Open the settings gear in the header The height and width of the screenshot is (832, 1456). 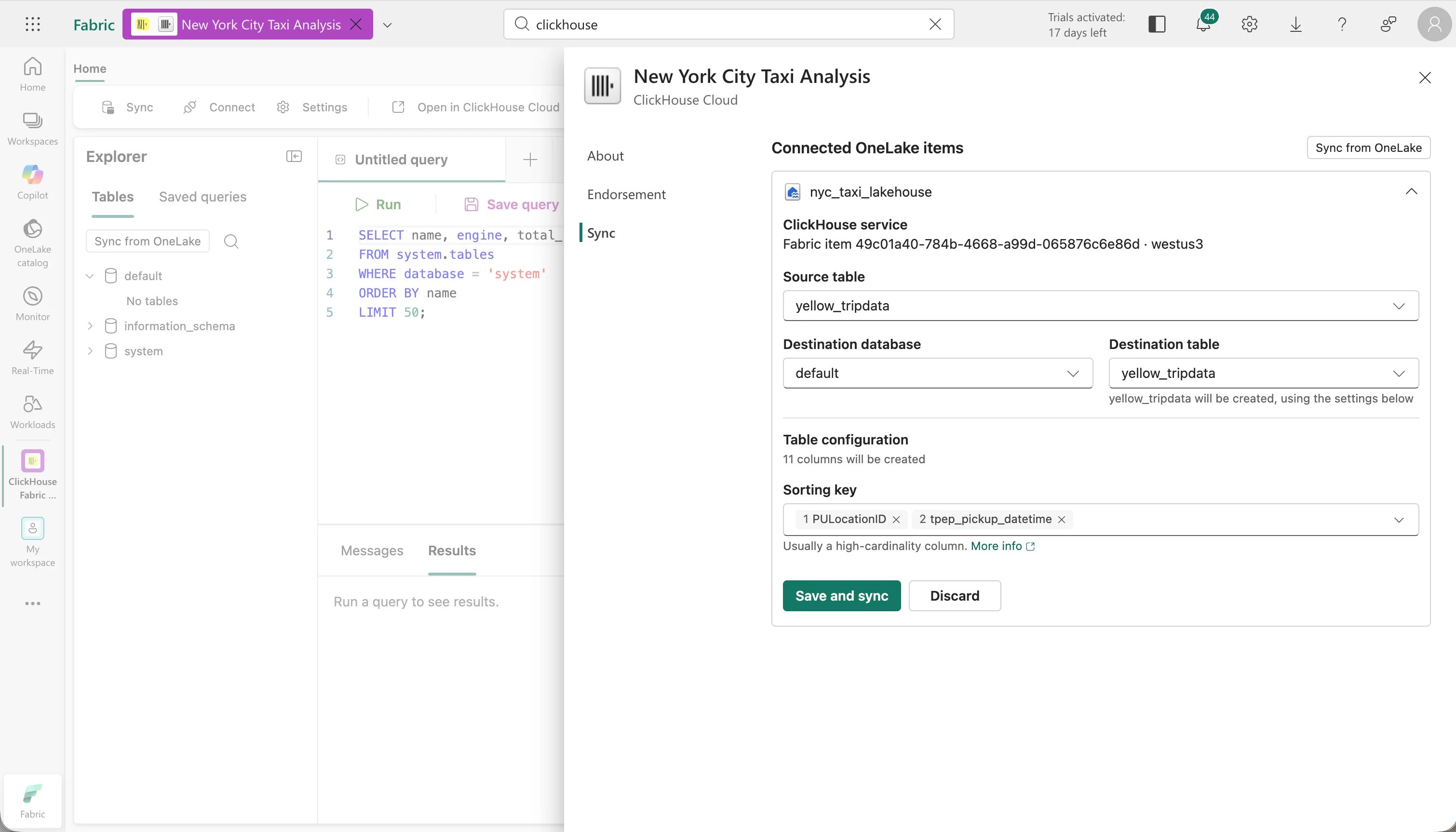point(1250,24)
